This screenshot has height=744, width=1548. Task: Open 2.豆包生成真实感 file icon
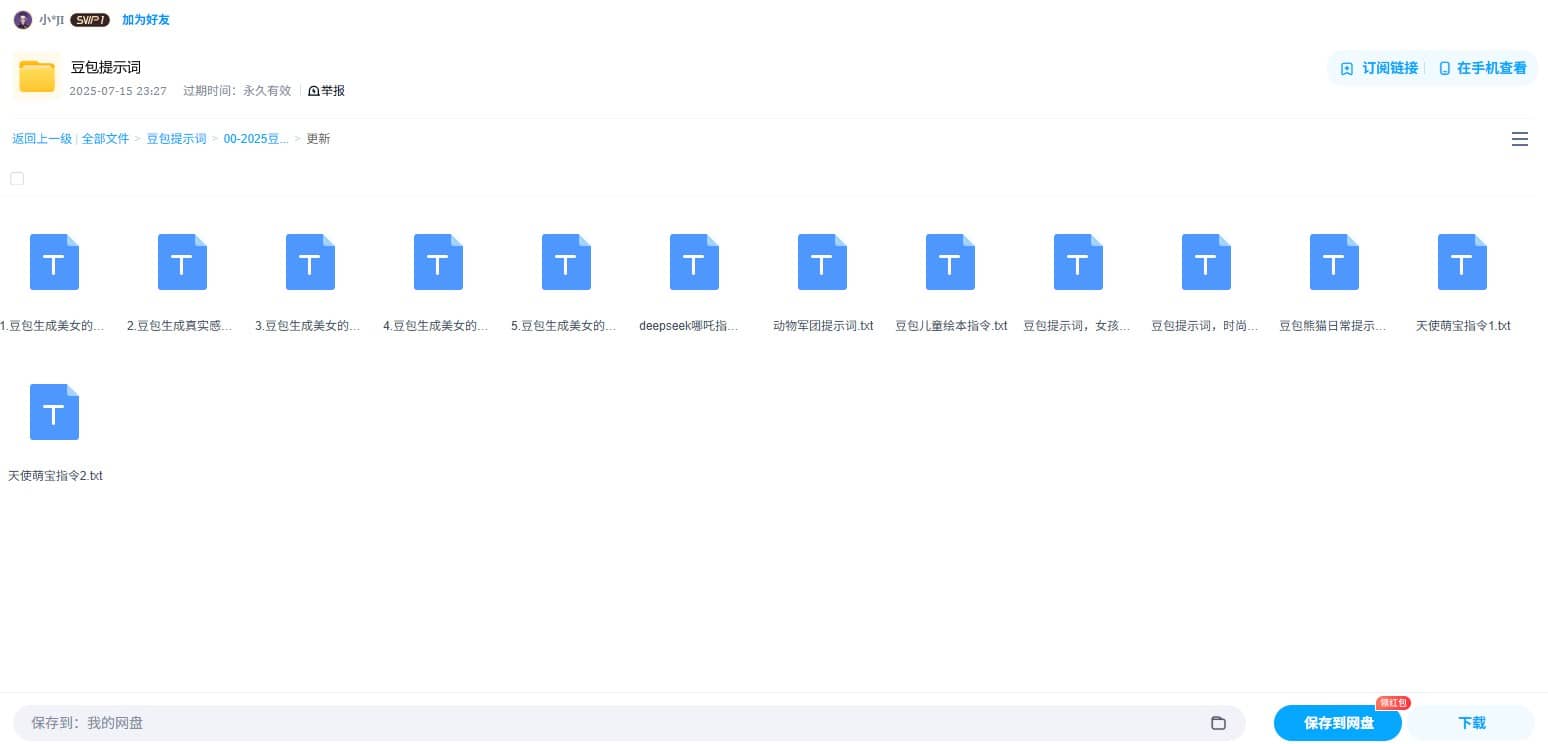pos(182,262)
